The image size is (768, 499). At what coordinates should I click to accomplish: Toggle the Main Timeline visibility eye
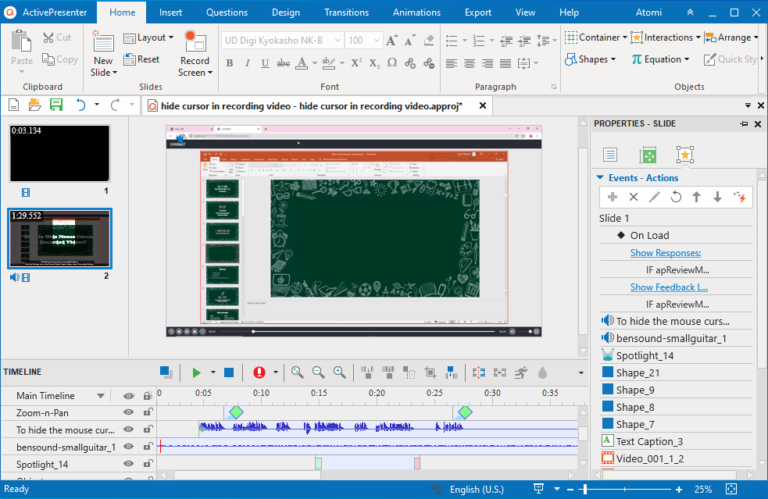tap(128, 396)
